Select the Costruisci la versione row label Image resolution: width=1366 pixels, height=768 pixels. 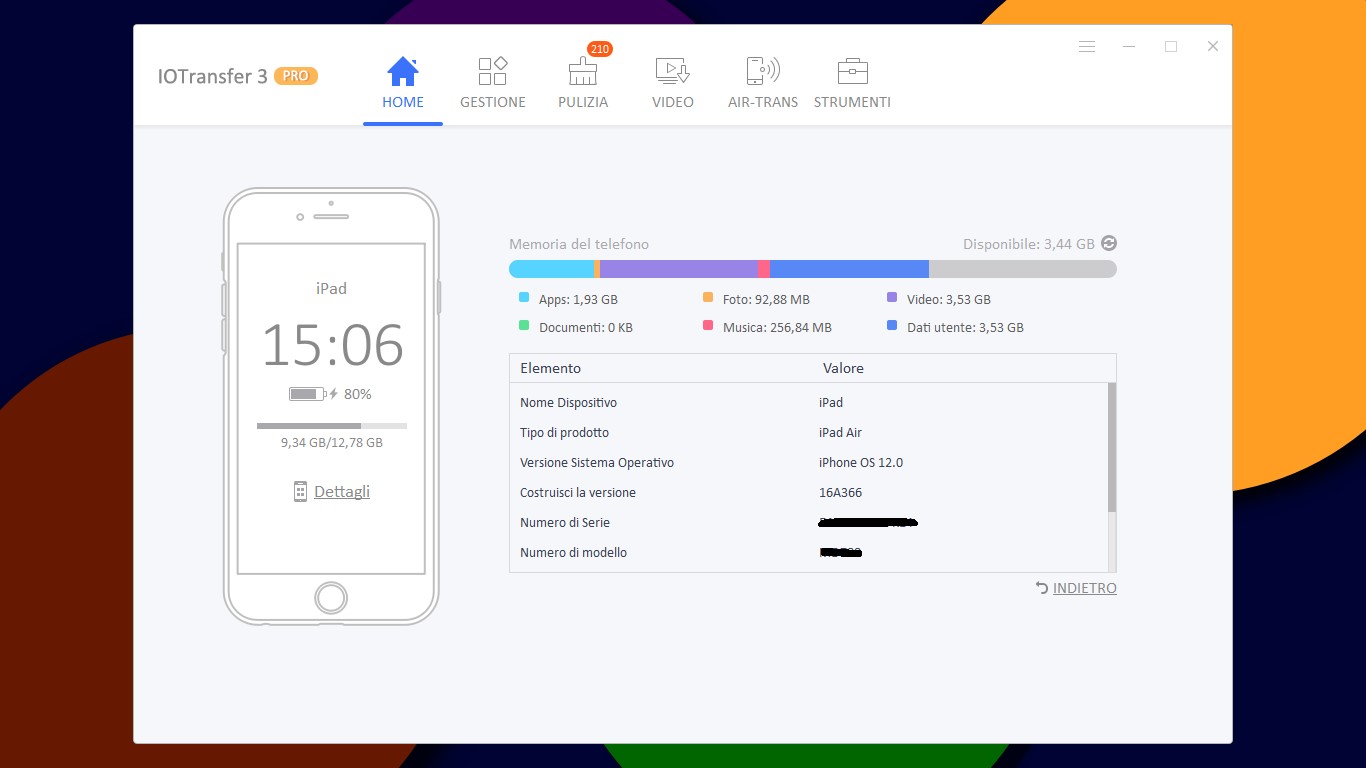578,493
